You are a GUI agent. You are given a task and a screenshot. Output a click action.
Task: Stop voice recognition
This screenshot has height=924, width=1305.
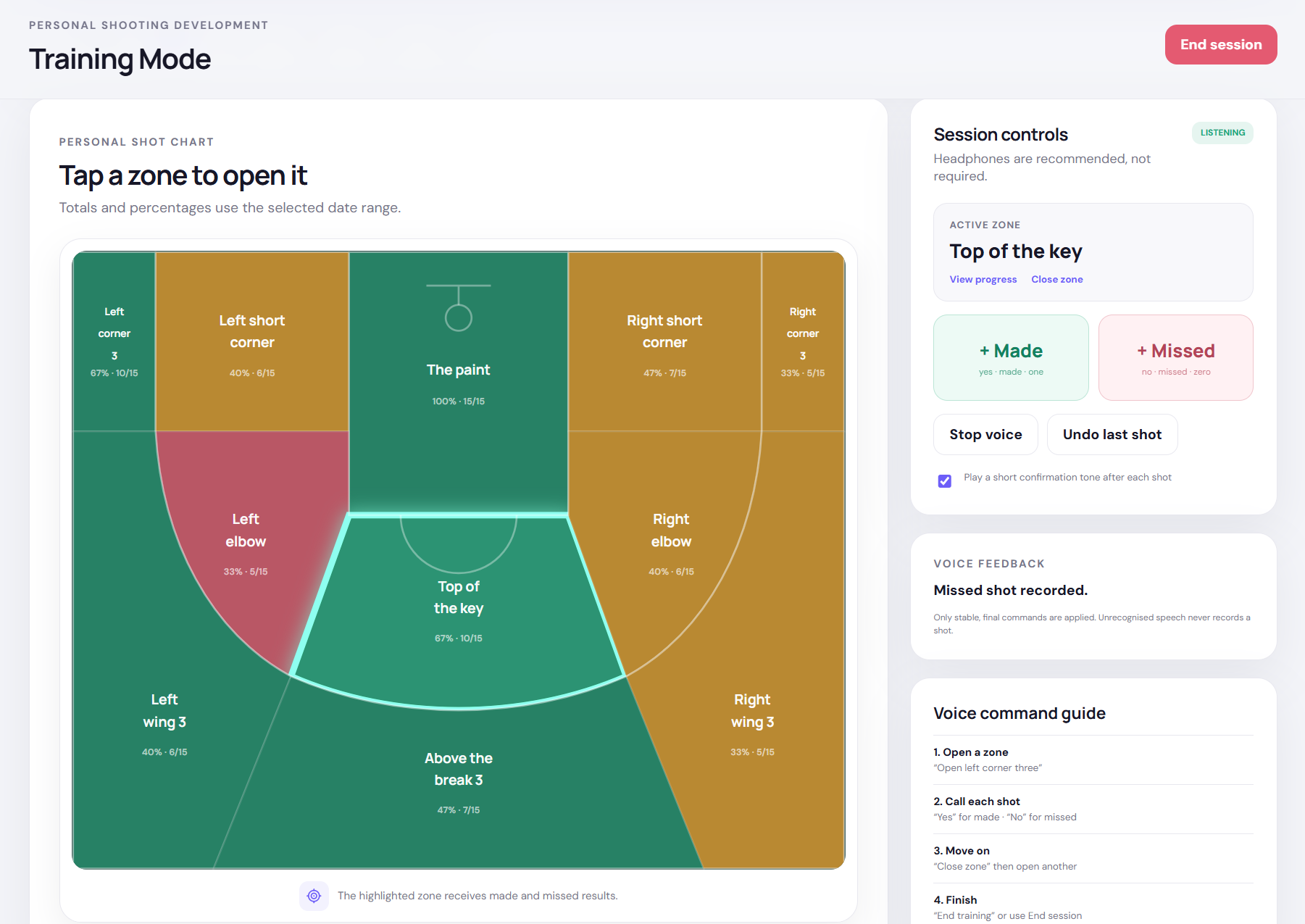pos(985,434)
